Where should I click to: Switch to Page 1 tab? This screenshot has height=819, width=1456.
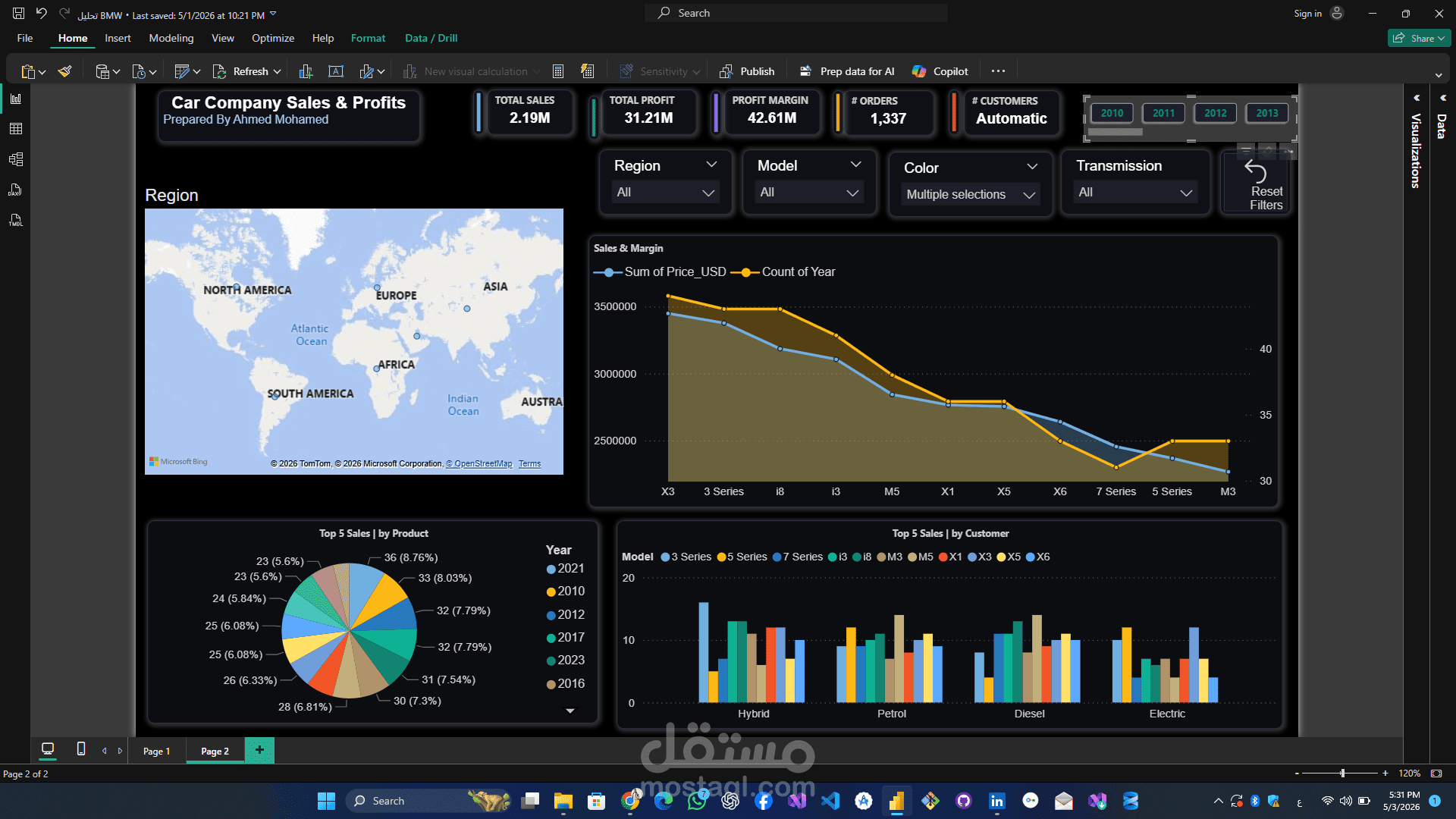156,751
